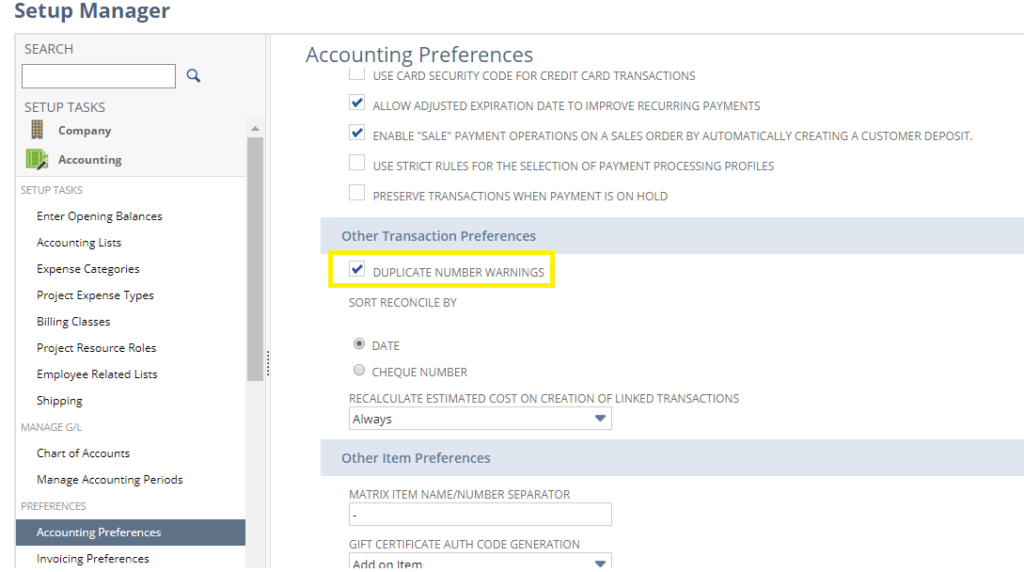
Task: Select Cheque Number radio option
Action: tap(359, 370)
